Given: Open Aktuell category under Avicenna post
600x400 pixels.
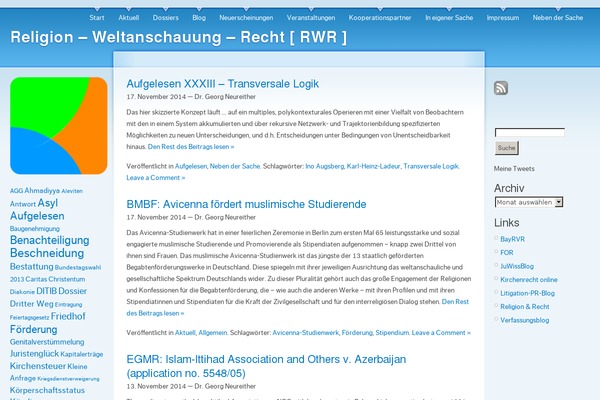Looking at the screenshot, I should tap(185, 333).
